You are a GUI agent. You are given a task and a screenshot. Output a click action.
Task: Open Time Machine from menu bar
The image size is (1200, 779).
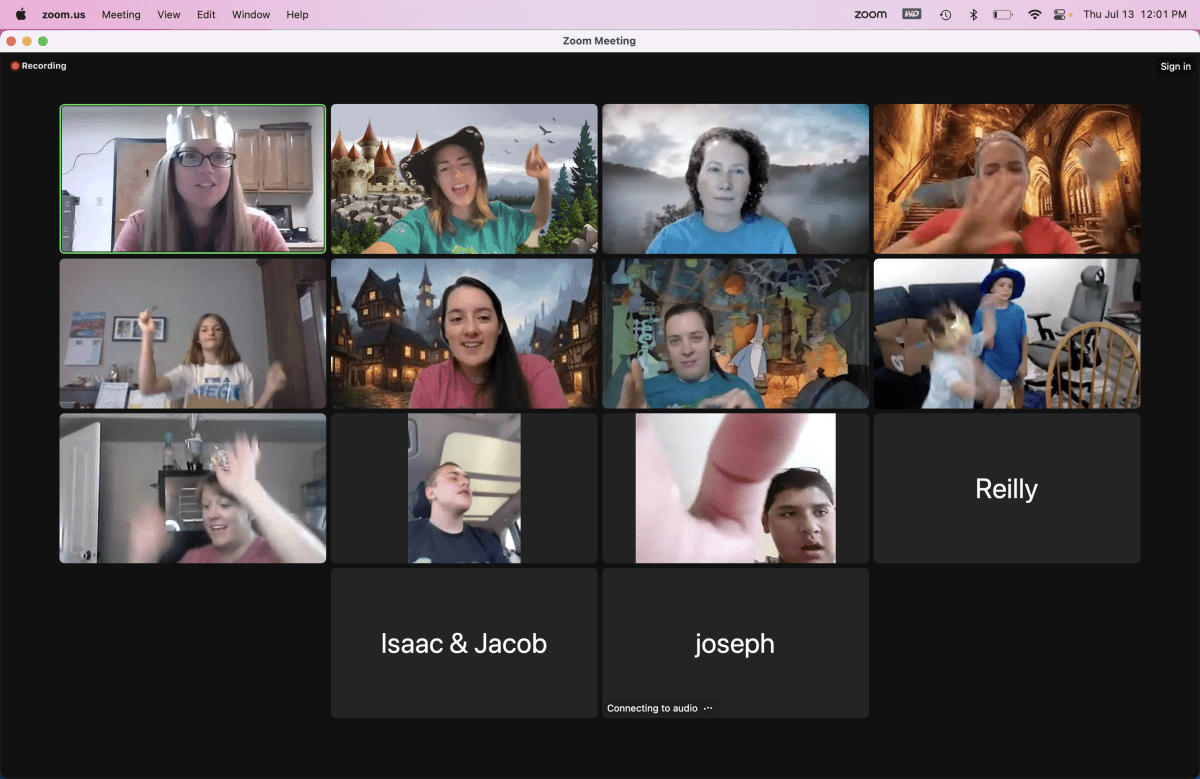[945, 15]
